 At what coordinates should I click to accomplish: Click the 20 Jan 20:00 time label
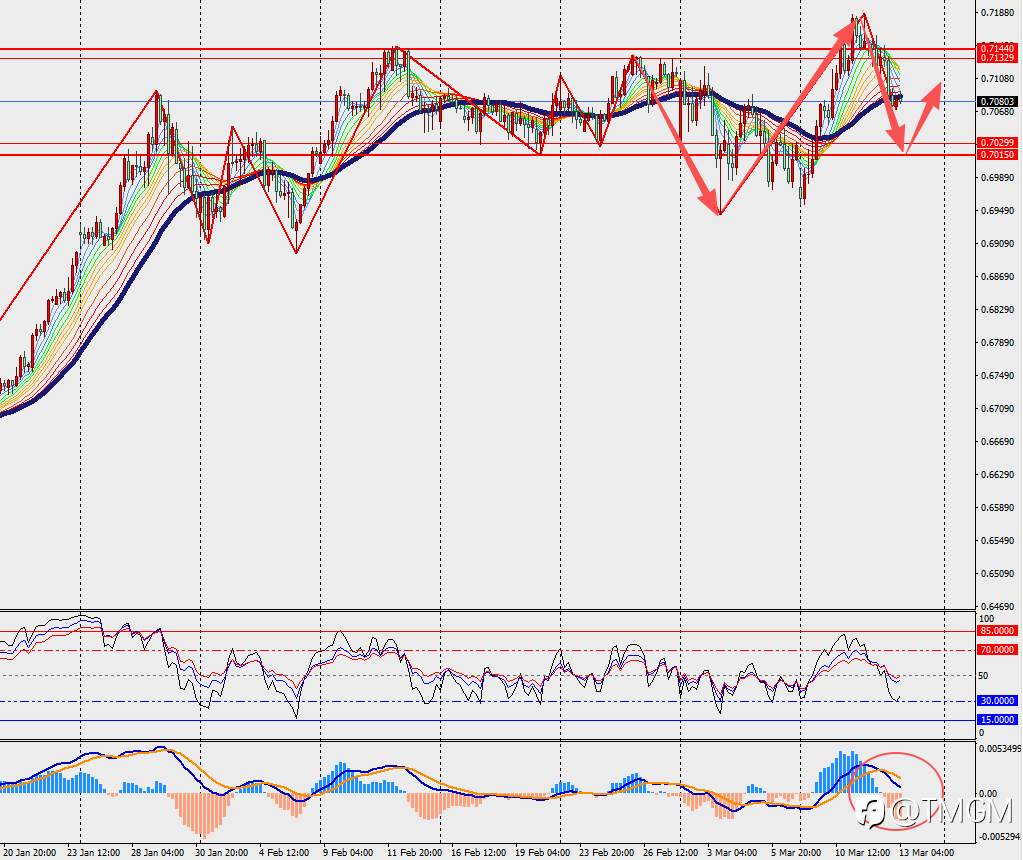29,853
